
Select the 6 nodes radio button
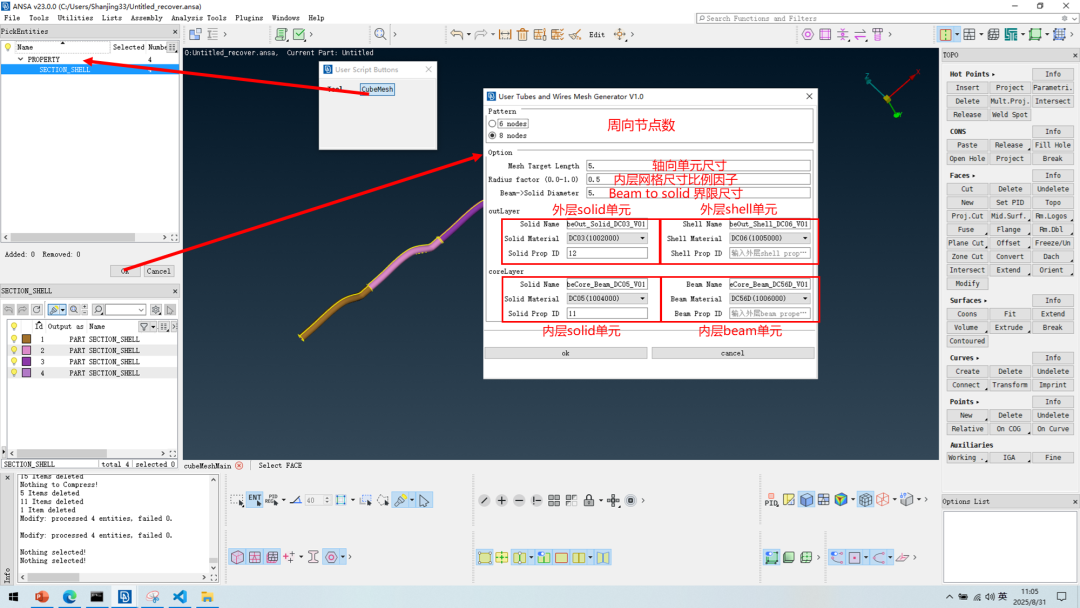(492, 123)
